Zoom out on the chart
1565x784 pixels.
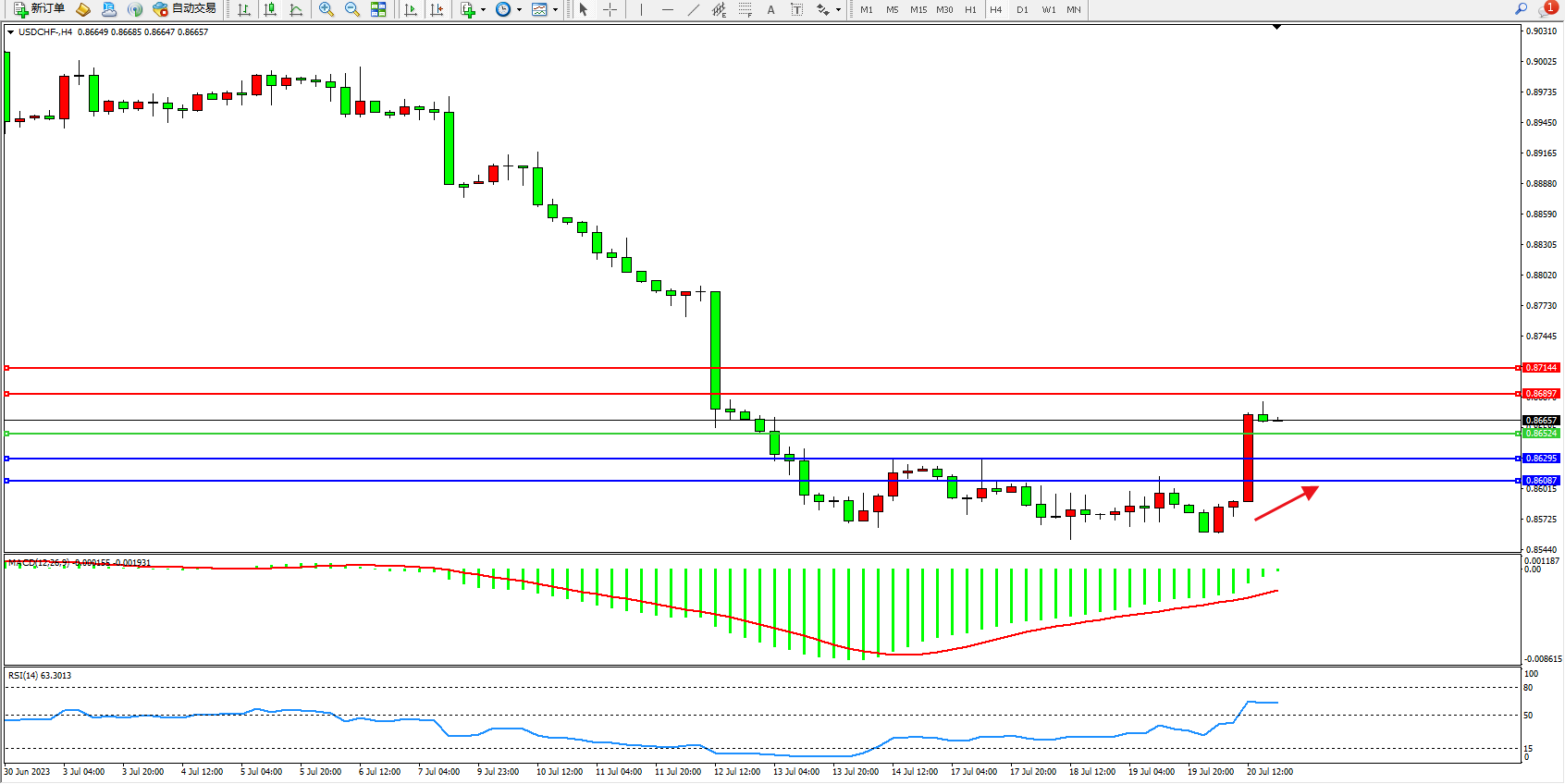[x=352, y=9]
